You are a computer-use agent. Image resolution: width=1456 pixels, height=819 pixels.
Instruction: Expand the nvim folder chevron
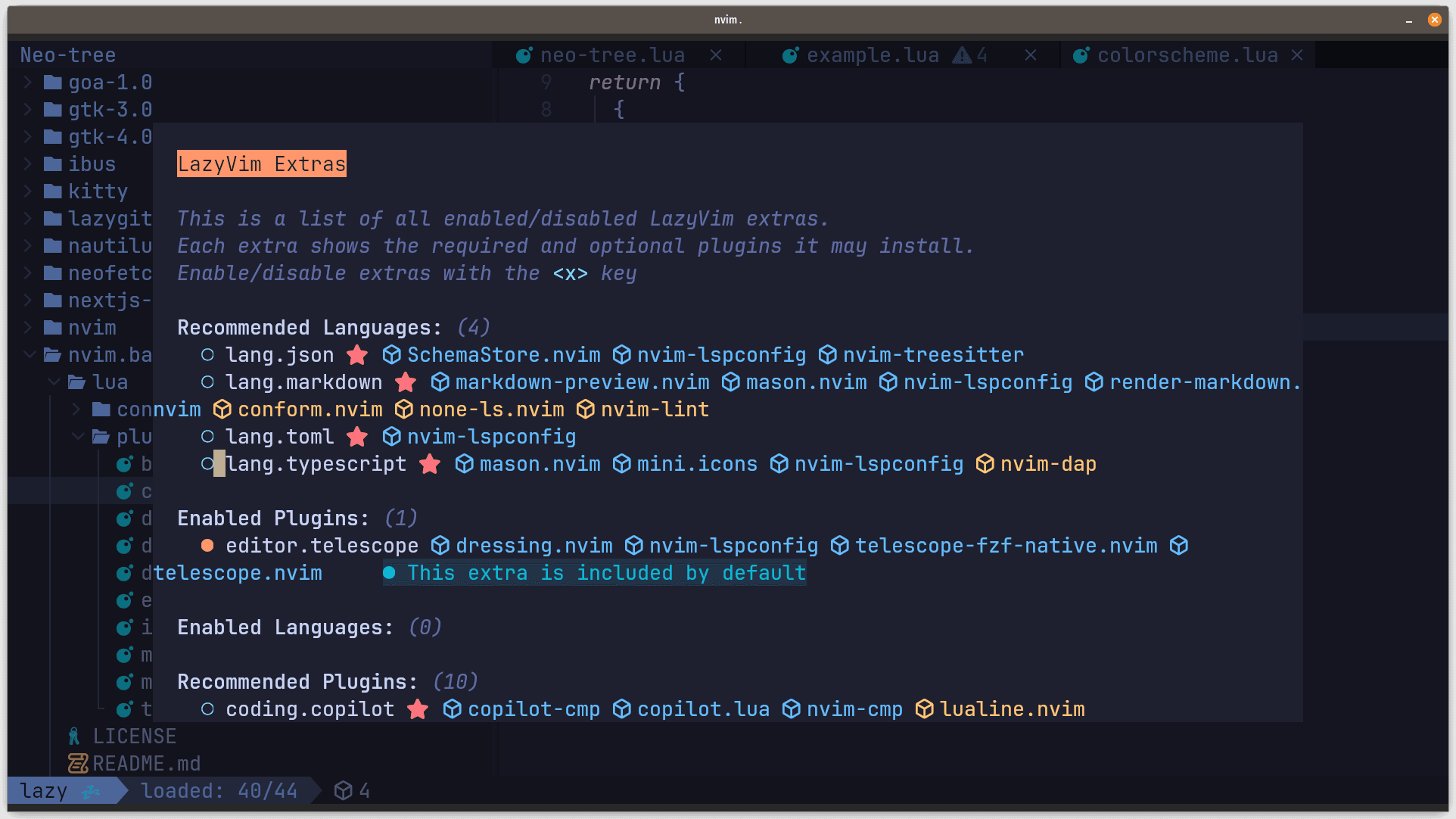pos(27,328)
